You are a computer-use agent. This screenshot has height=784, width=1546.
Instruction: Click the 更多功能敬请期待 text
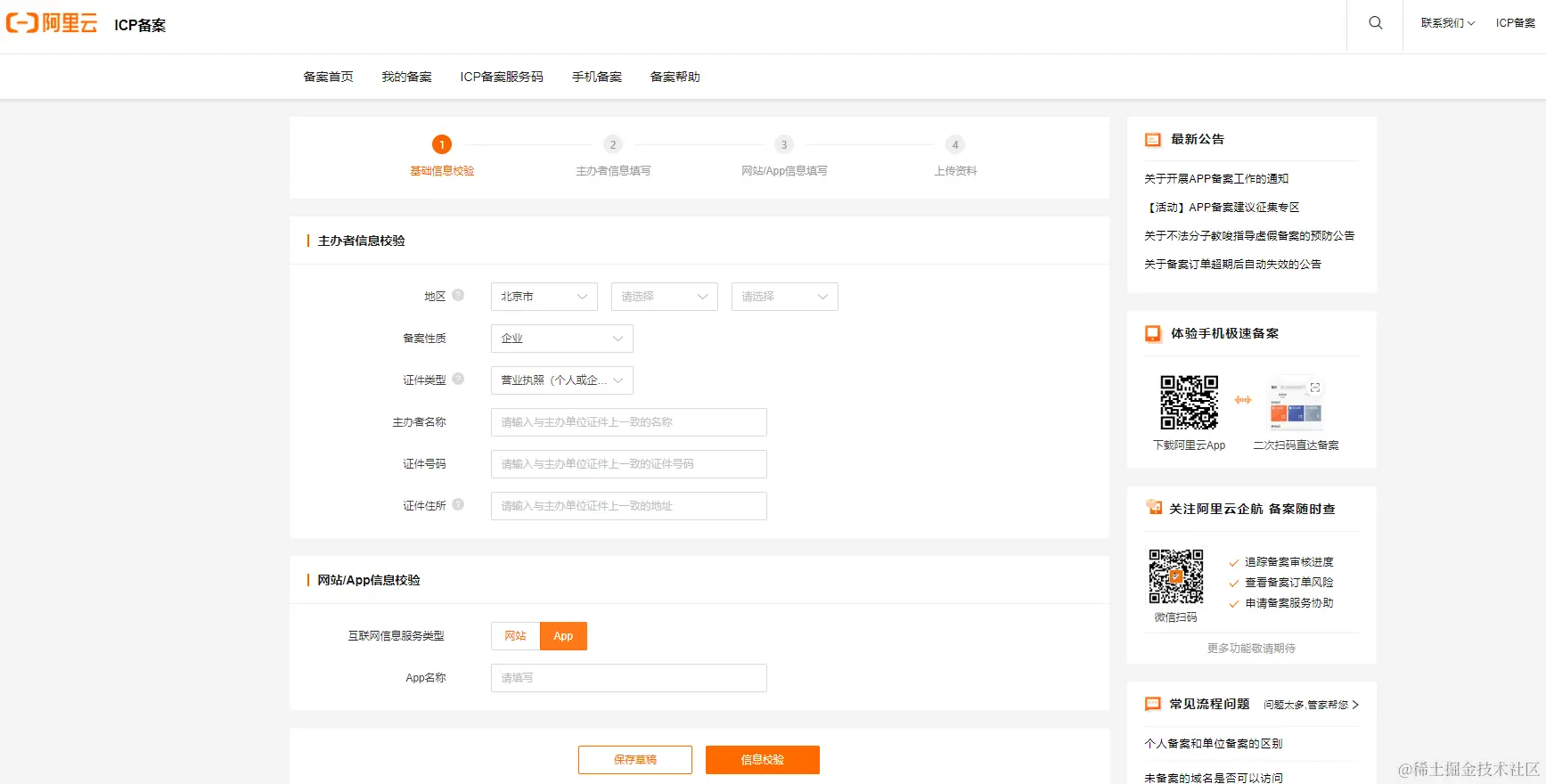pyautogui.click(x=1251, y=649)
